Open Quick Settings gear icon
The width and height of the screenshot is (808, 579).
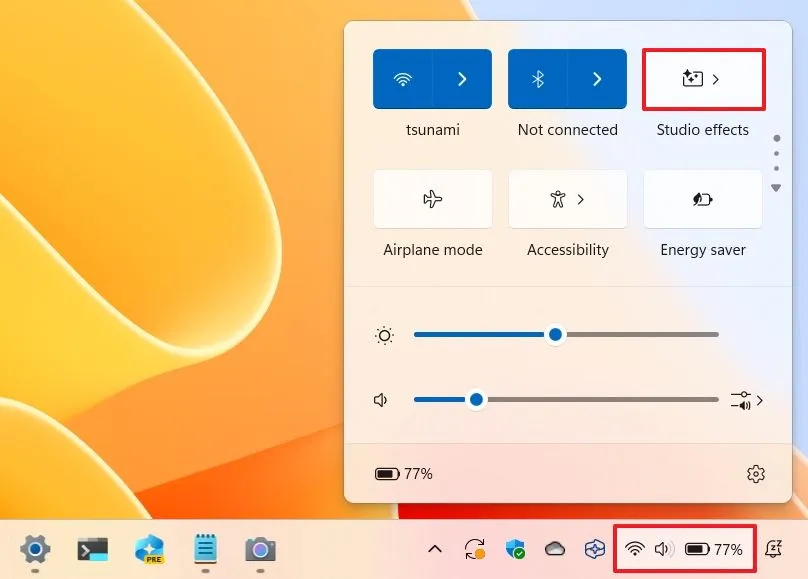click(756, 473)
